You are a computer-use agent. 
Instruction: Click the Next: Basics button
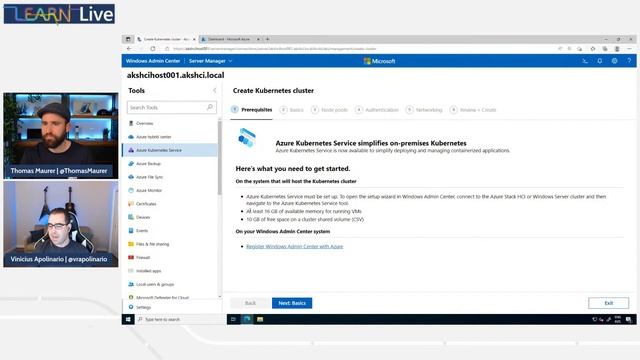[292, 303]
